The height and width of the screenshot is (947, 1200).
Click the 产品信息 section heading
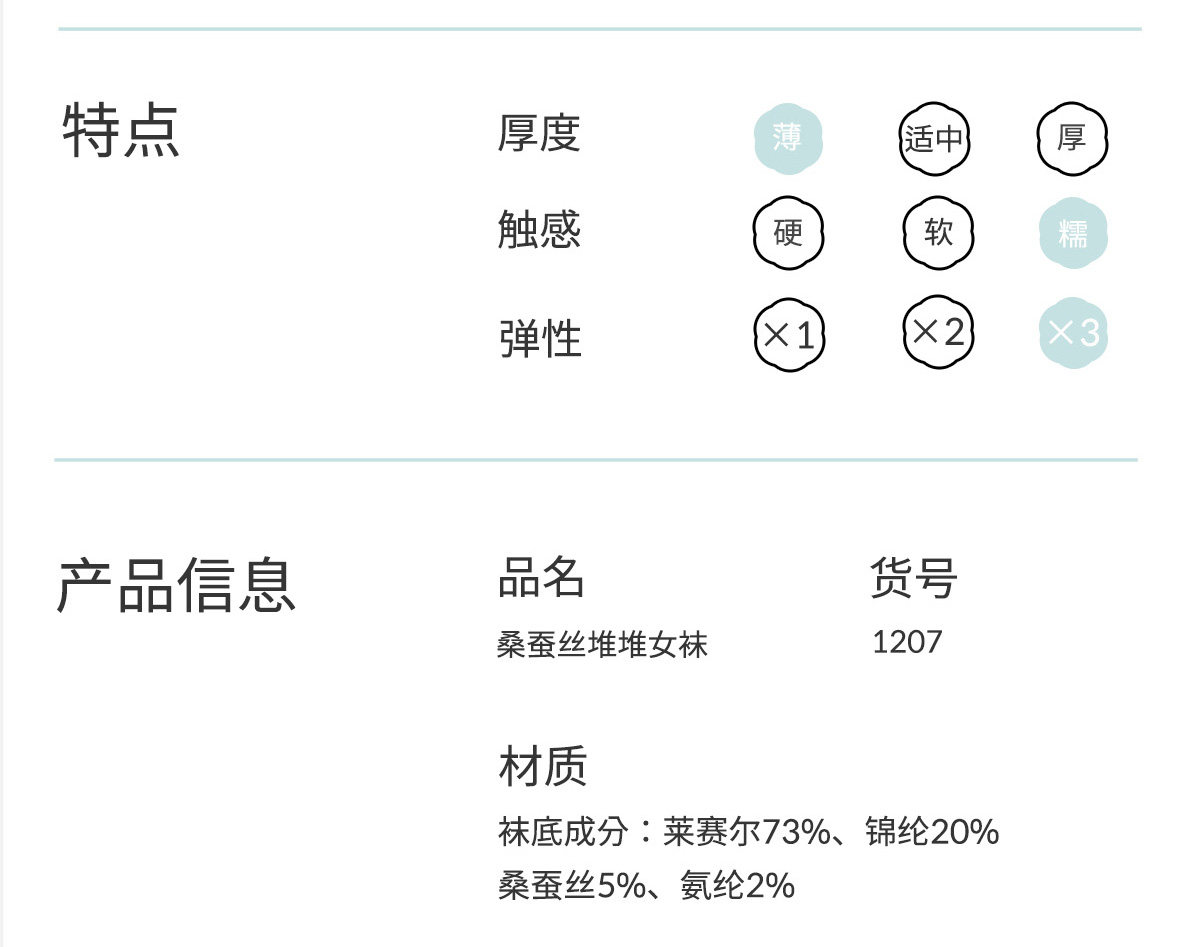176,585
